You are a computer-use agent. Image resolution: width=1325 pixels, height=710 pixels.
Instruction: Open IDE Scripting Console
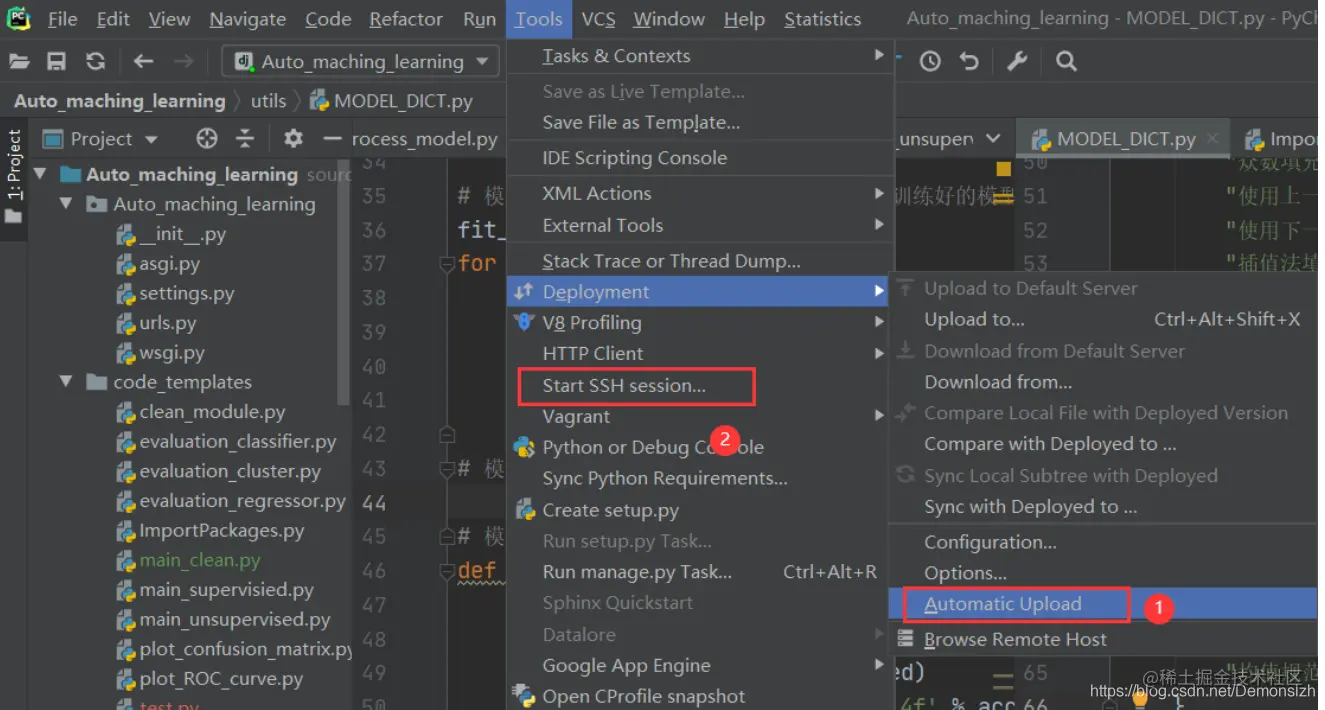tap(700, 158)
